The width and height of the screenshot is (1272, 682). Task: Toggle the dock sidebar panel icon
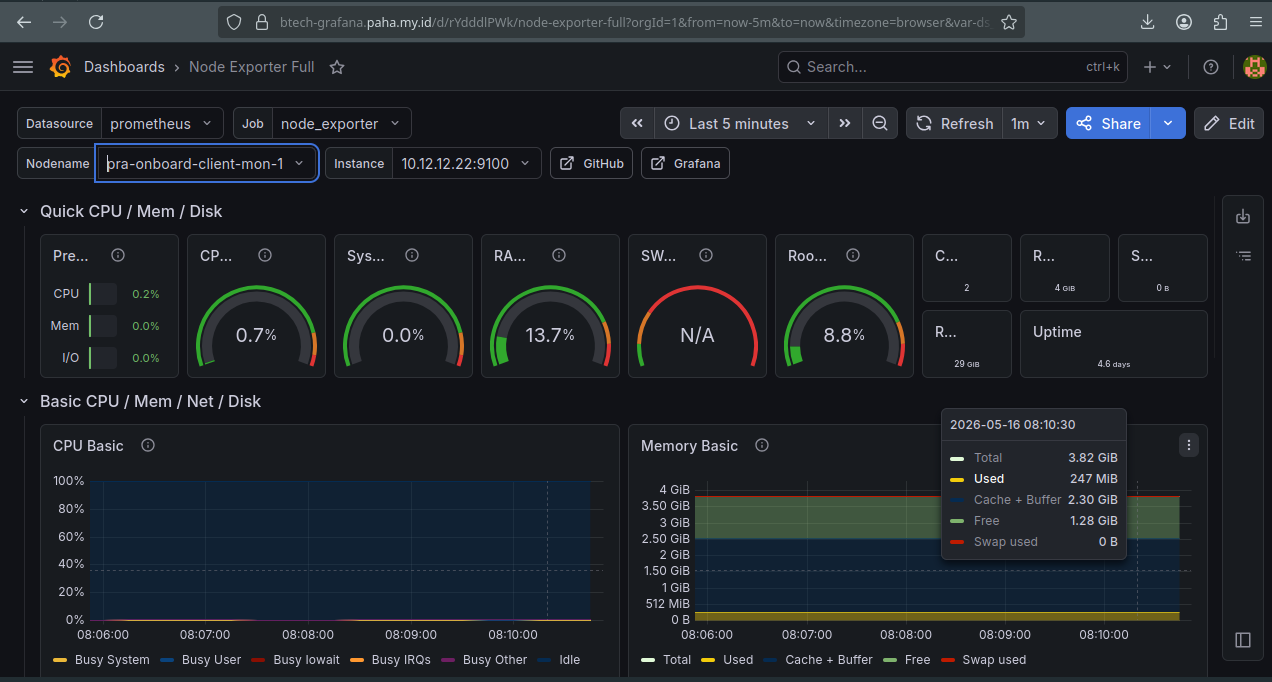point(1243,640)
